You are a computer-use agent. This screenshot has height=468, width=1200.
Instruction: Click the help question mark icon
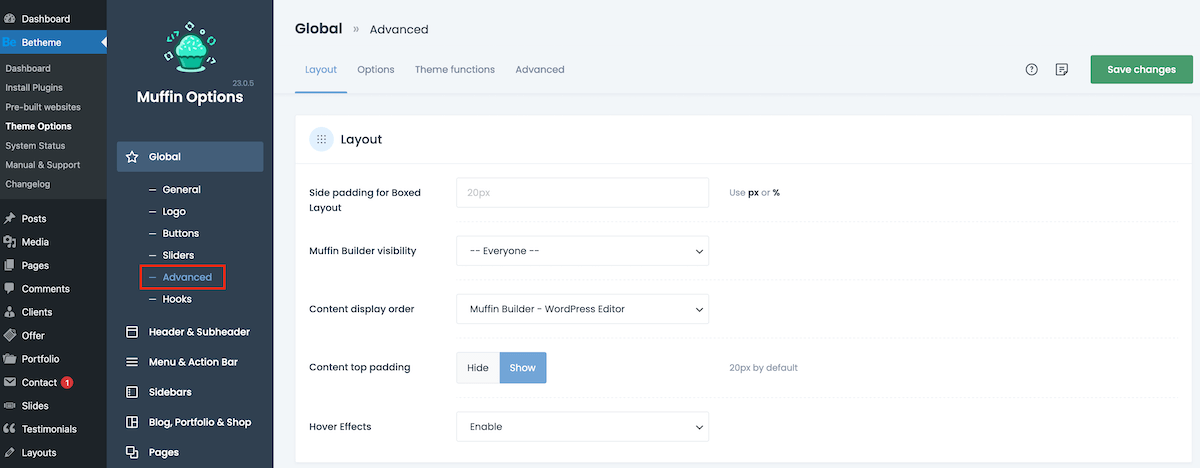pos(1031,69)
